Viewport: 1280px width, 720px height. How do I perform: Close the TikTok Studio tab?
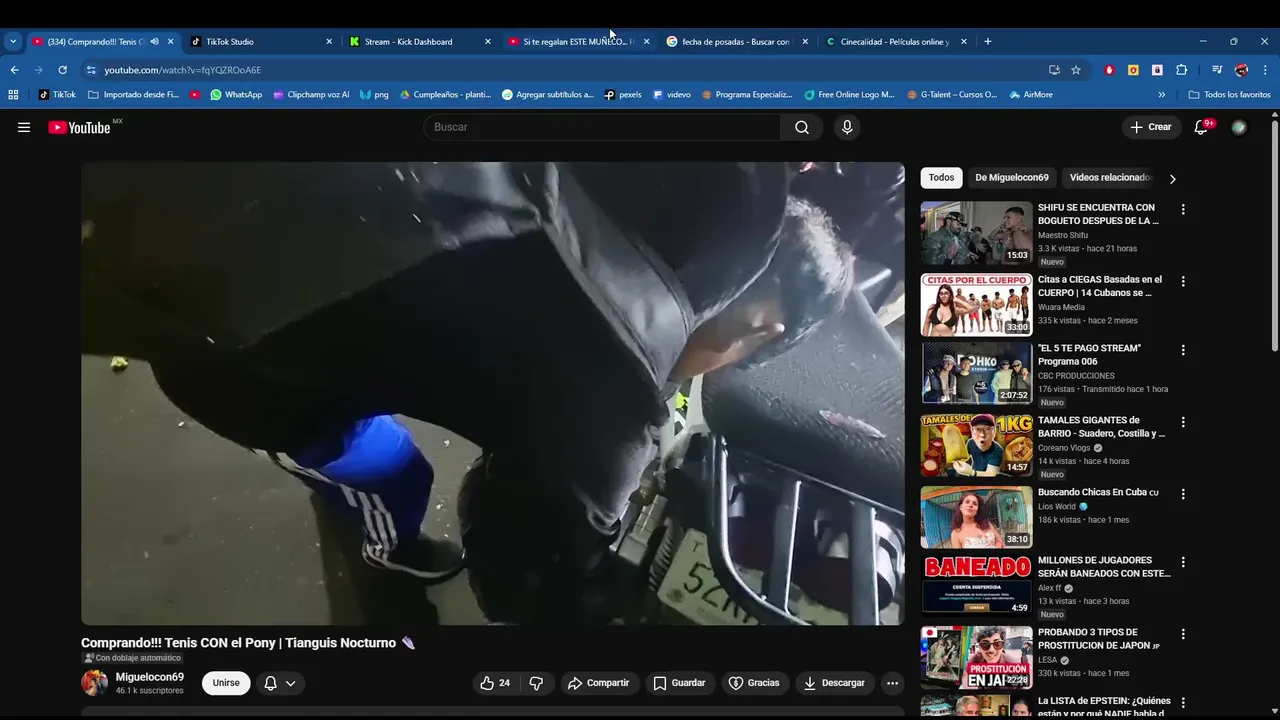pyautogui.click(x=329, y=42)
